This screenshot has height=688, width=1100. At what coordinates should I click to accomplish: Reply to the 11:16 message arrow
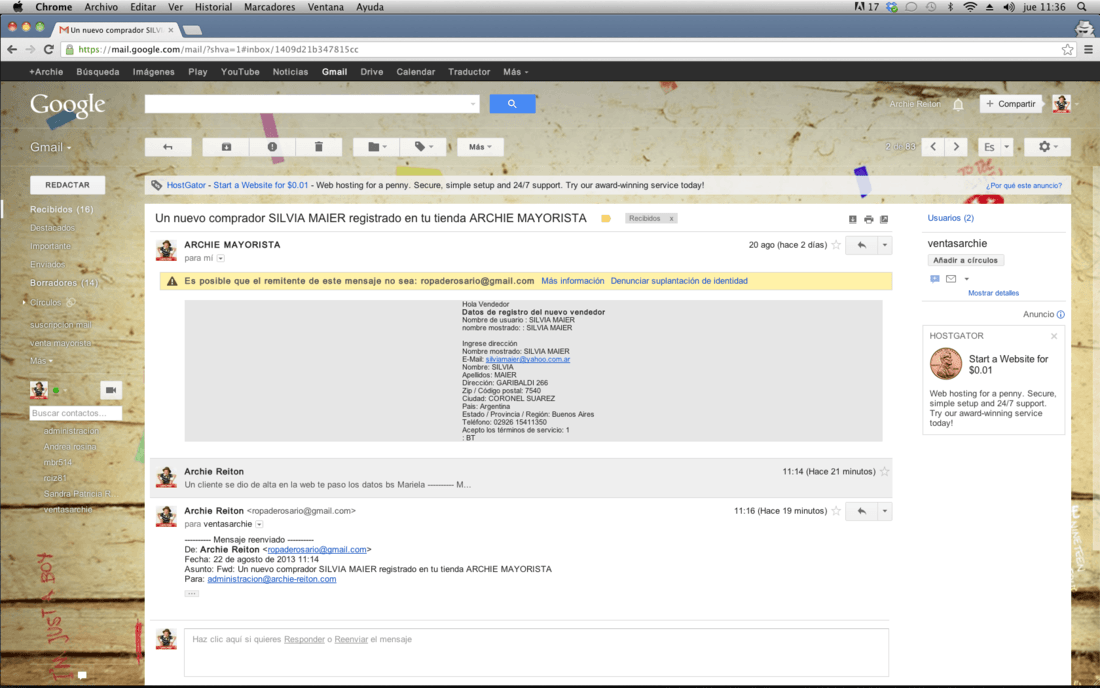tap(861, 511)
